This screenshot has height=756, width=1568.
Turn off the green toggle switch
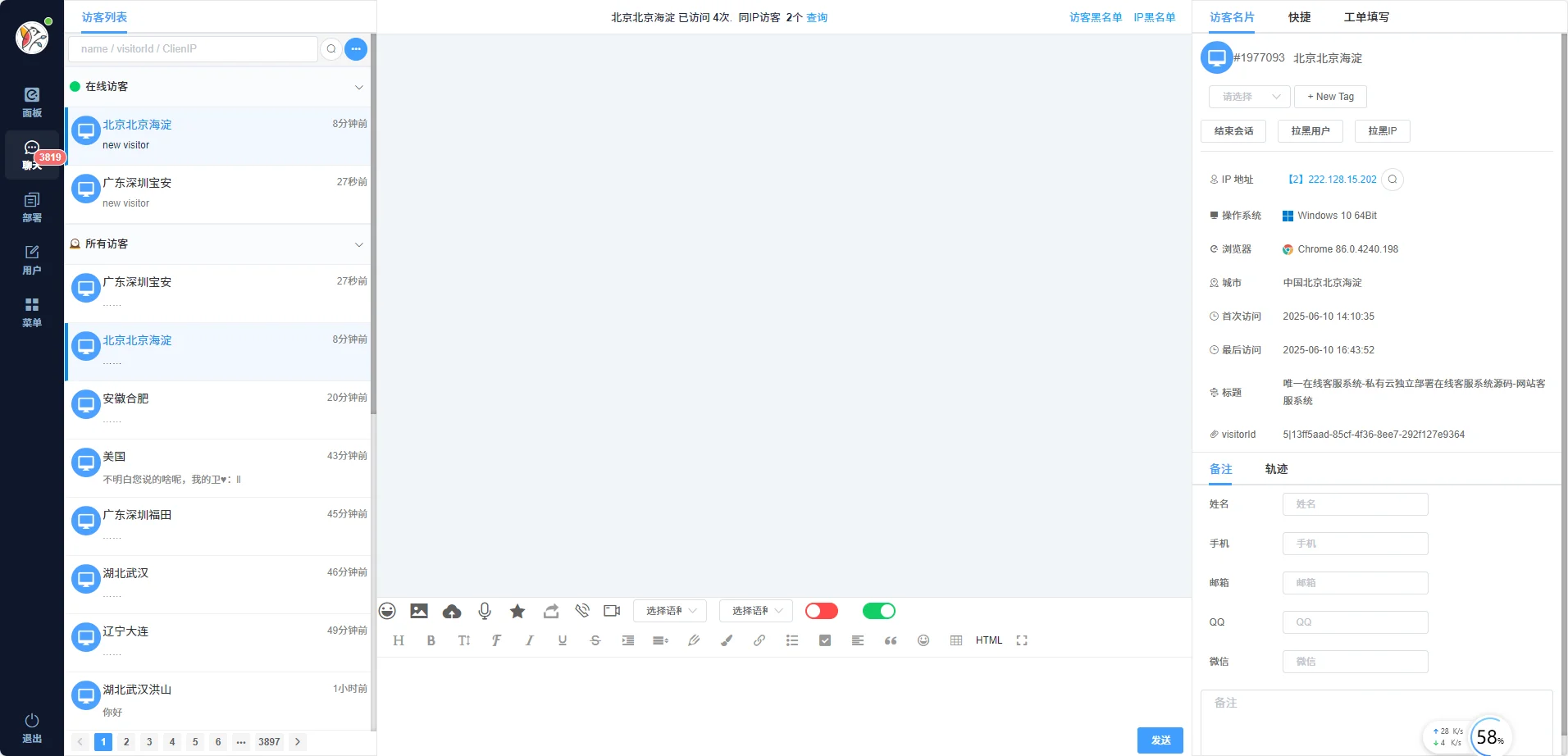tap(879, 611)
